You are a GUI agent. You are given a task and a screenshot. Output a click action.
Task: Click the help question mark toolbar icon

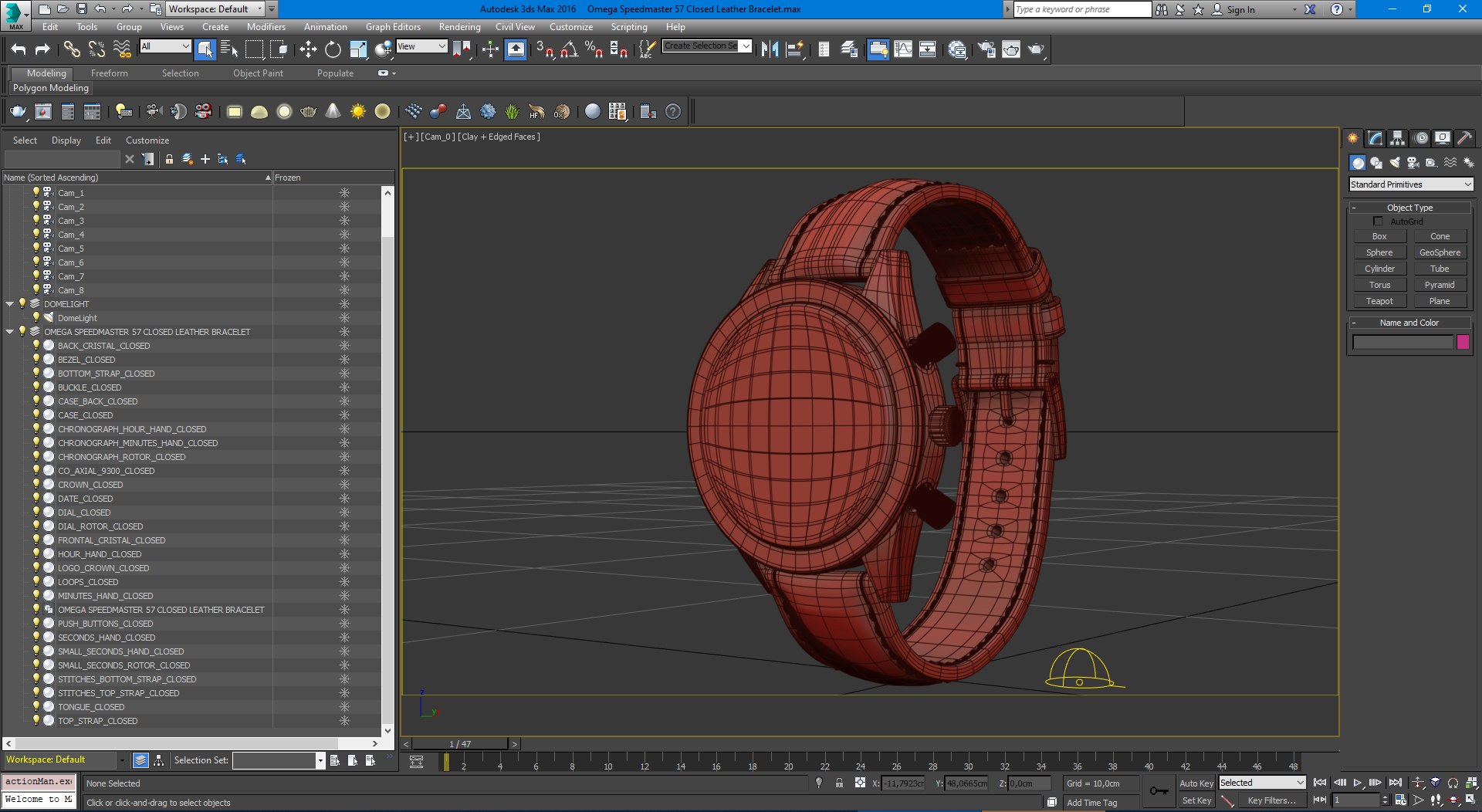pos(673,112)
